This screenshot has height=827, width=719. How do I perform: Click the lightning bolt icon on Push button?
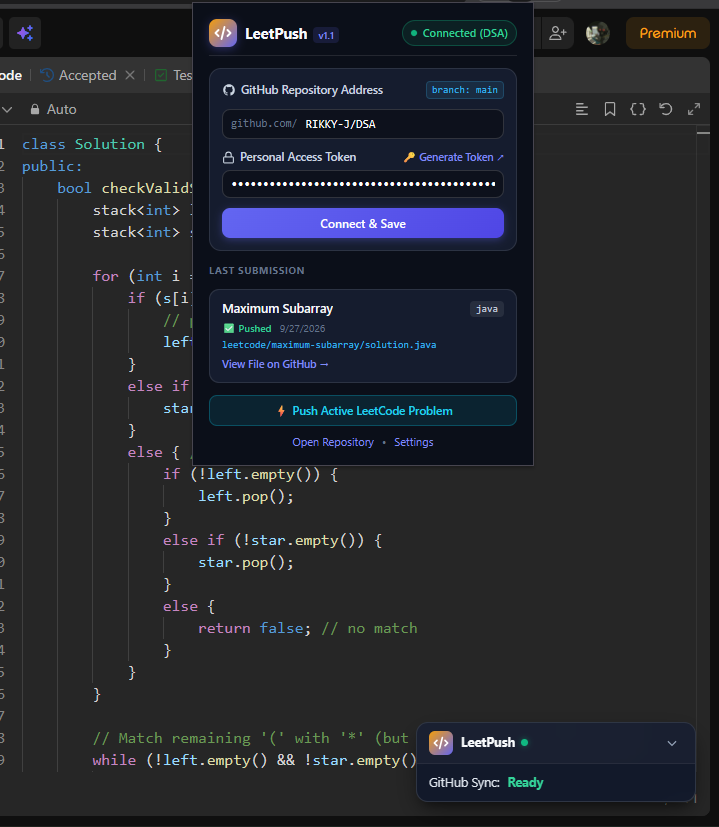click(x=281, y=411)
